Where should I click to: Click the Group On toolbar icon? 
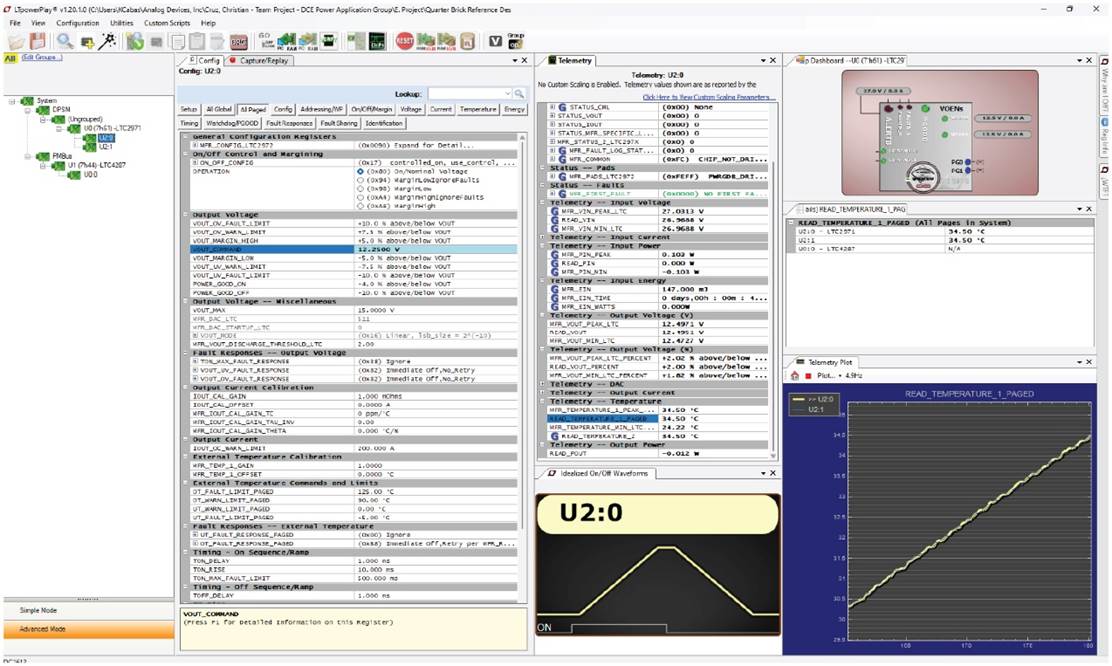(516, 42)
